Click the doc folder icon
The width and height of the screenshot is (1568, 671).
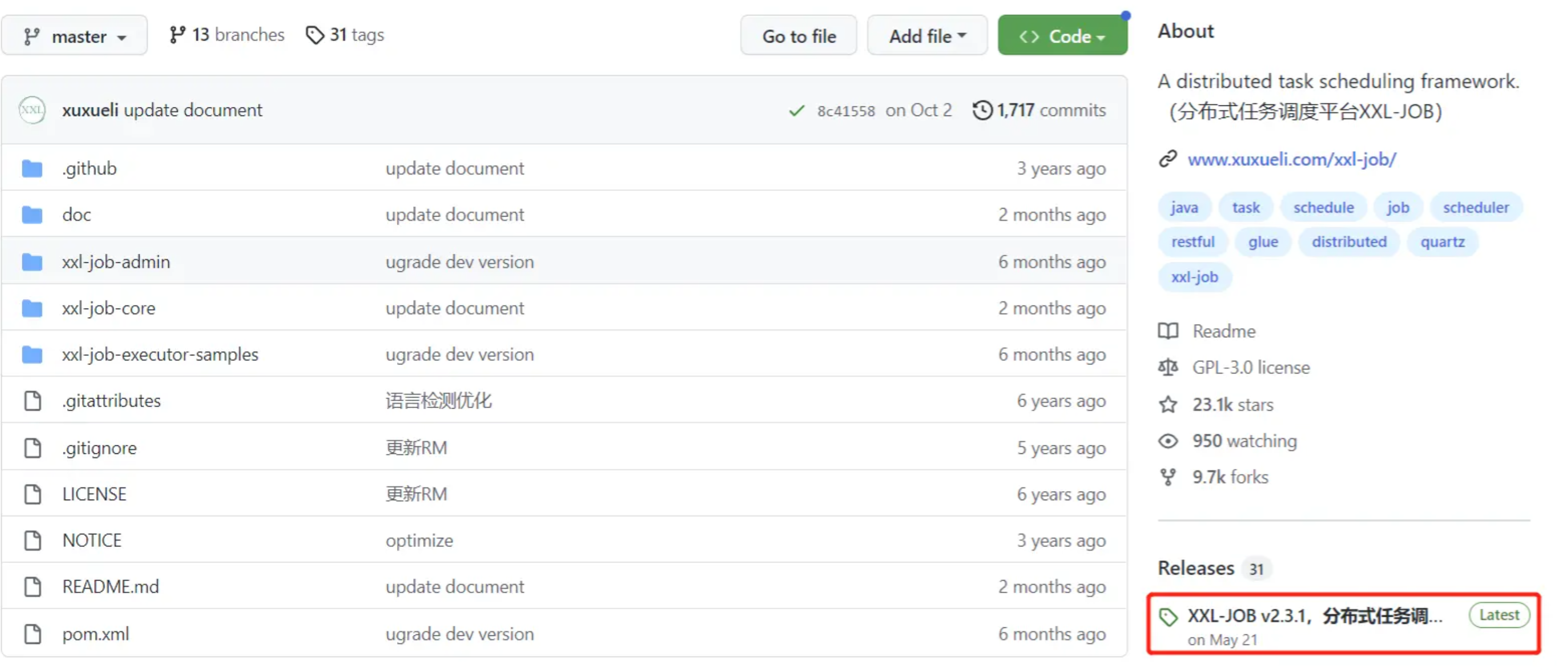pos(32,215)
